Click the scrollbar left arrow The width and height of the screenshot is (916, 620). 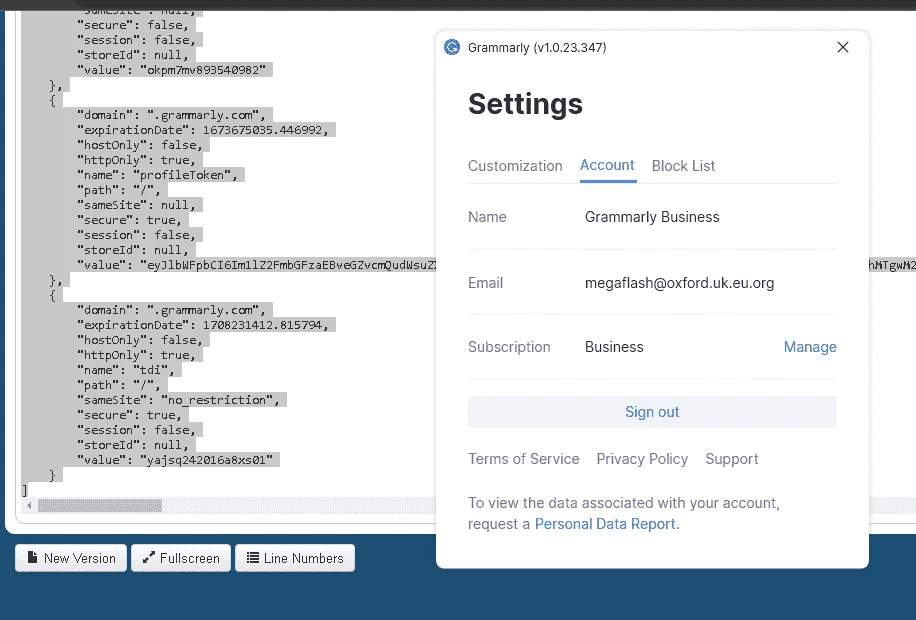coord(29,505)
